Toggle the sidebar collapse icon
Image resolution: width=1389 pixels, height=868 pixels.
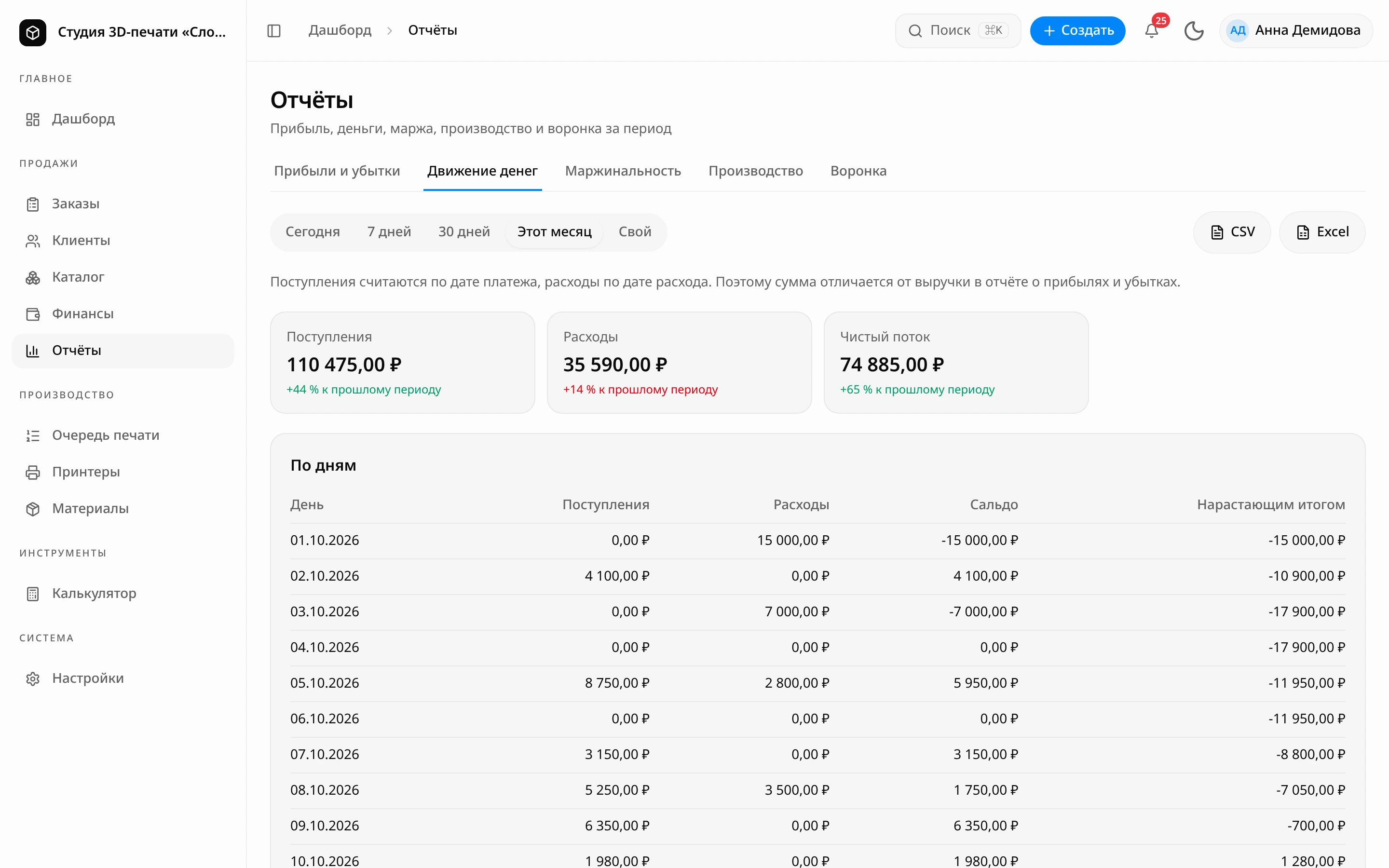[x=274, y=30]
